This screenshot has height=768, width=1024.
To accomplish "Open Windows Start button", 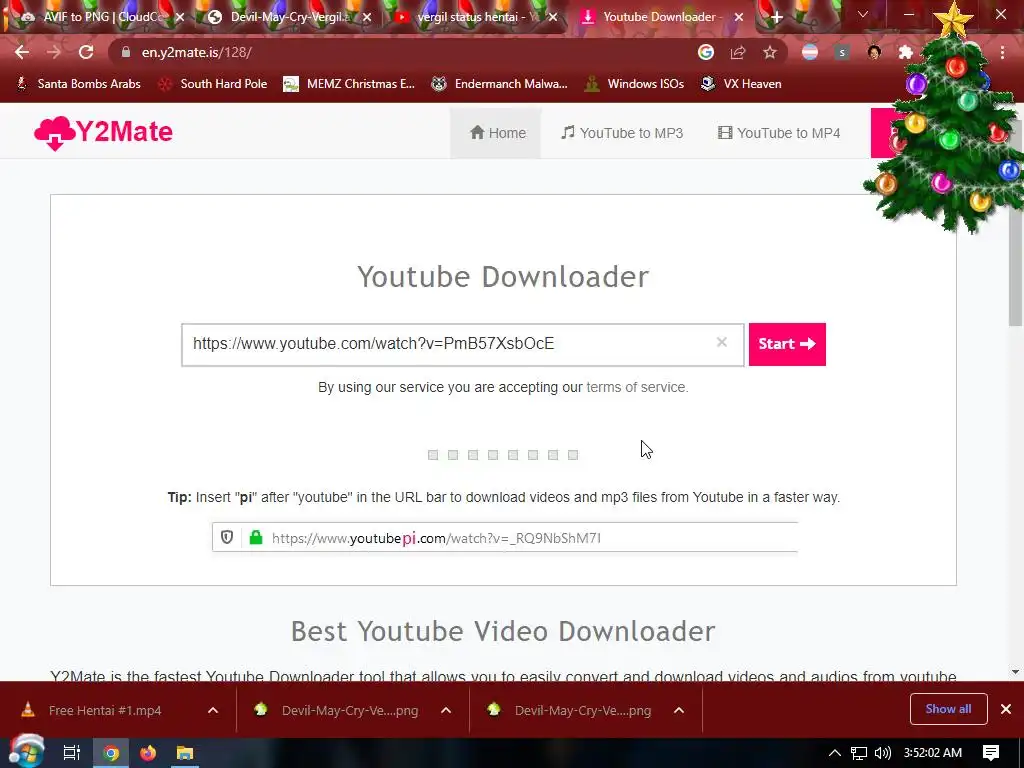I will (25, 753).
